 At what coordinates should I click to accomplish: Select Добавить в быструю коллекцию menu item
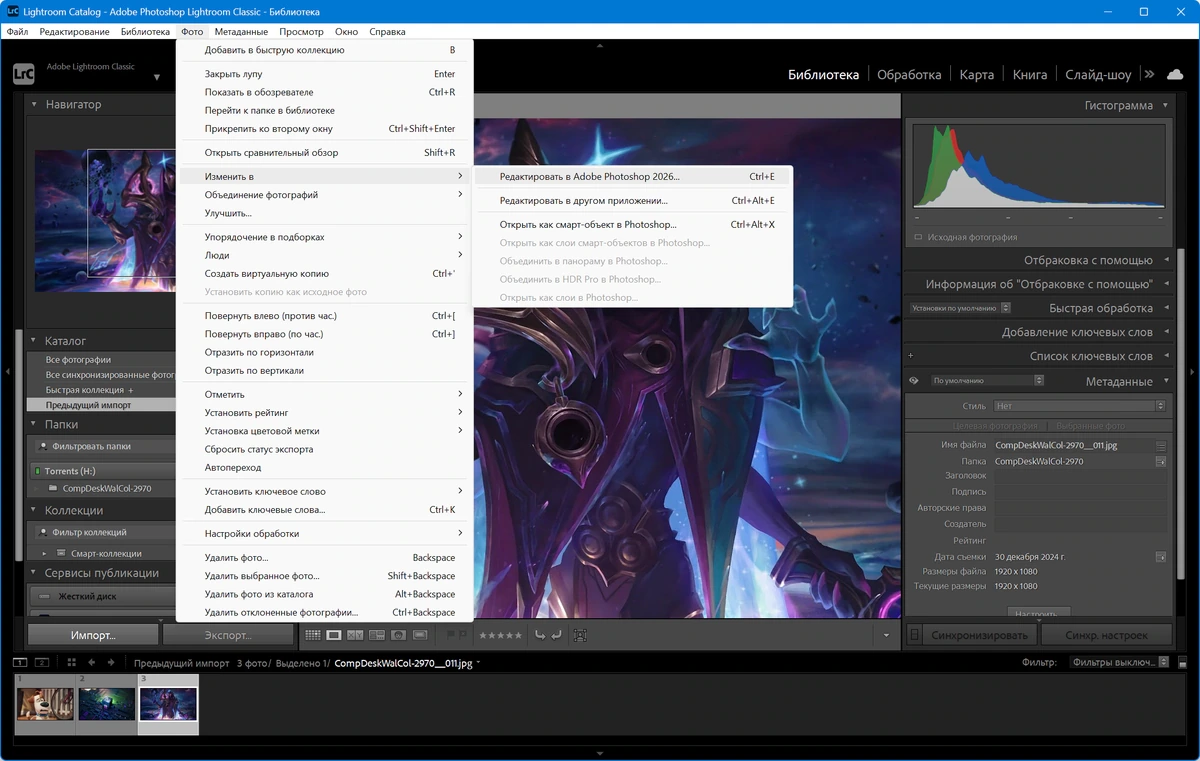pyautogui.click(x=324, y=50)
